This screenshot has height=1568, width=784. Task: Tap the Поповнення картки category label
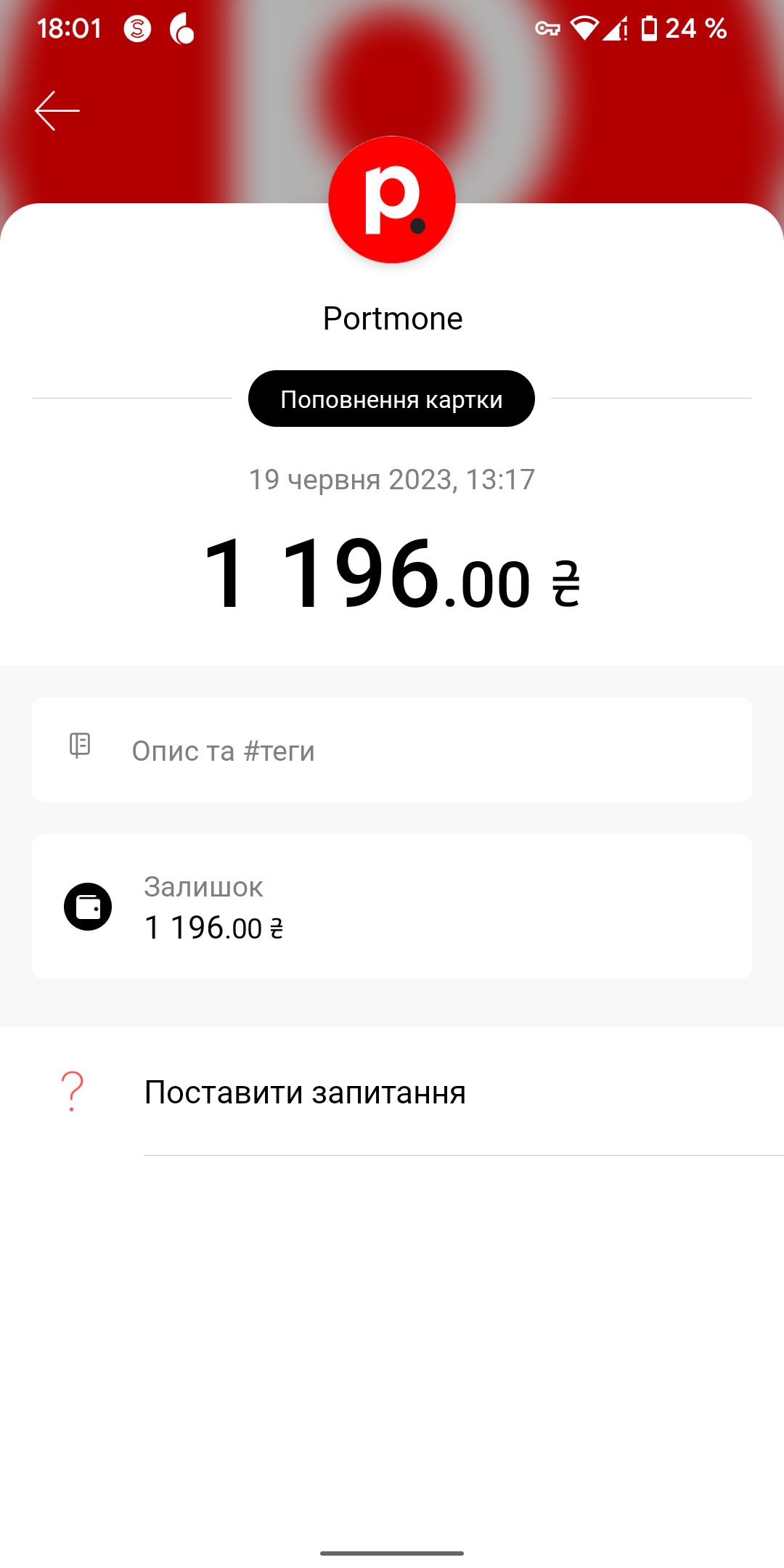[x=391, y=399]
